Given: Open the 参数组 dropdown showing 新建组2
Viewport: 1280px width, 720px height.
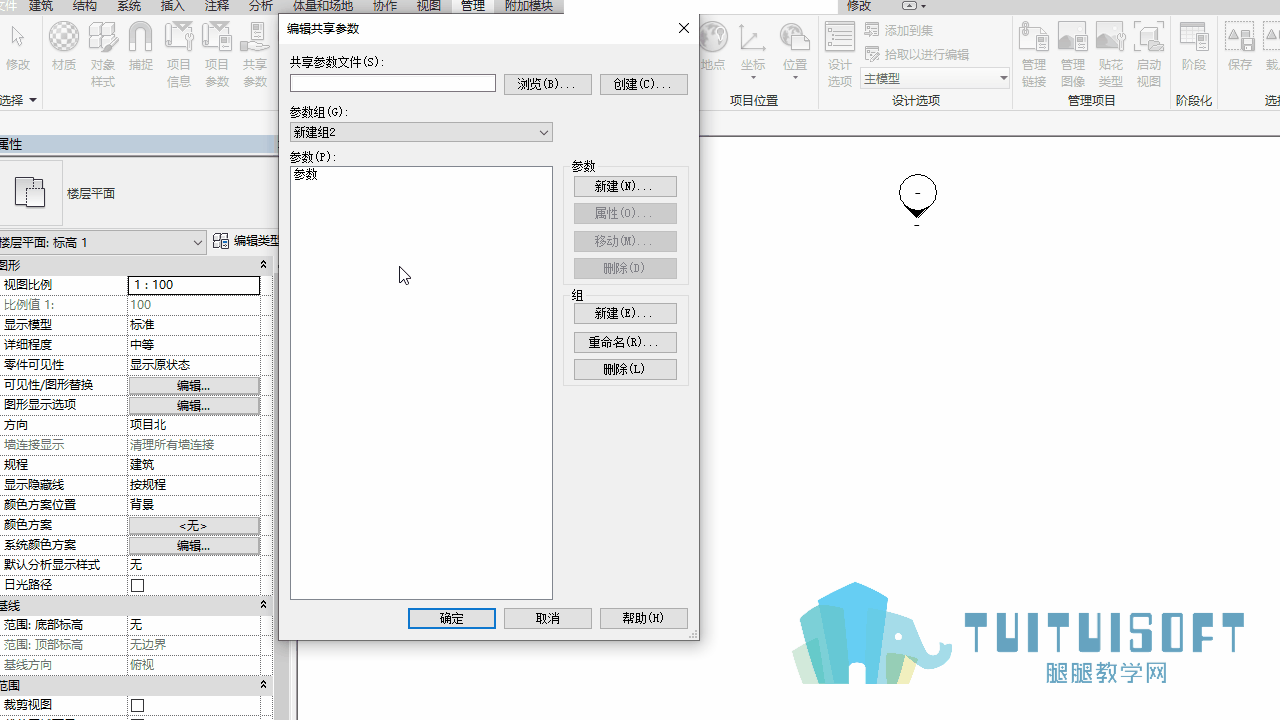Looking at the screenshot, I should (x=421, y=132).
